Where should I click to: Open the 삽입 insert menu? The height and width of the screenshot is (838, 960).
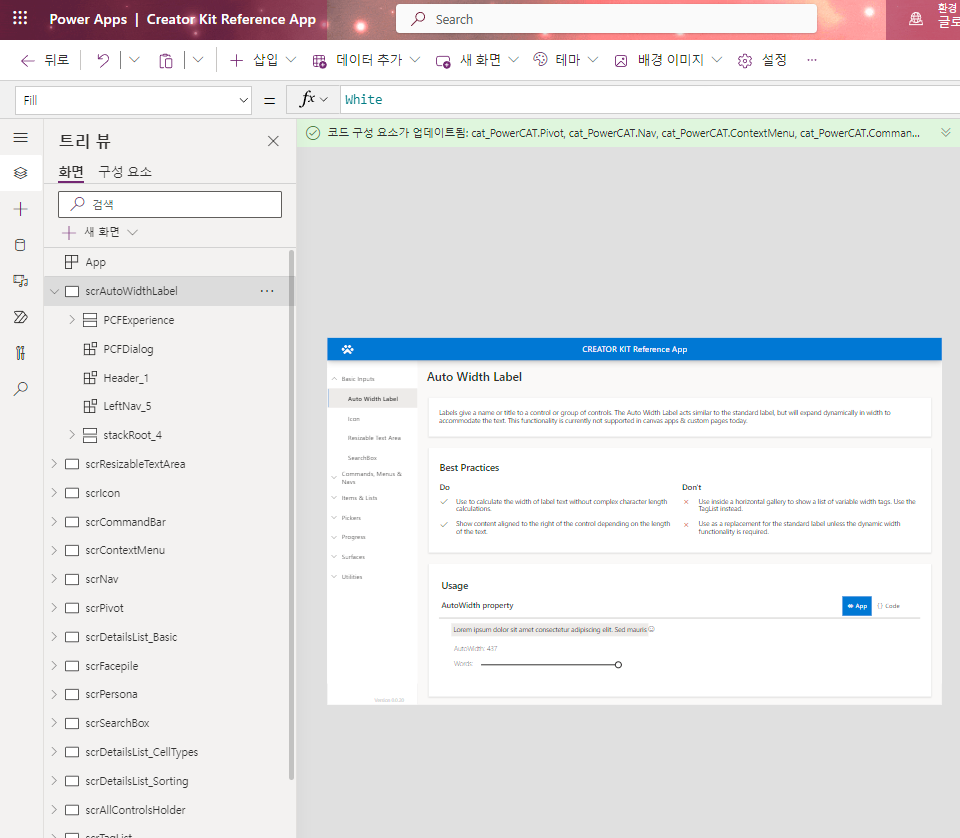pos(263,60)
